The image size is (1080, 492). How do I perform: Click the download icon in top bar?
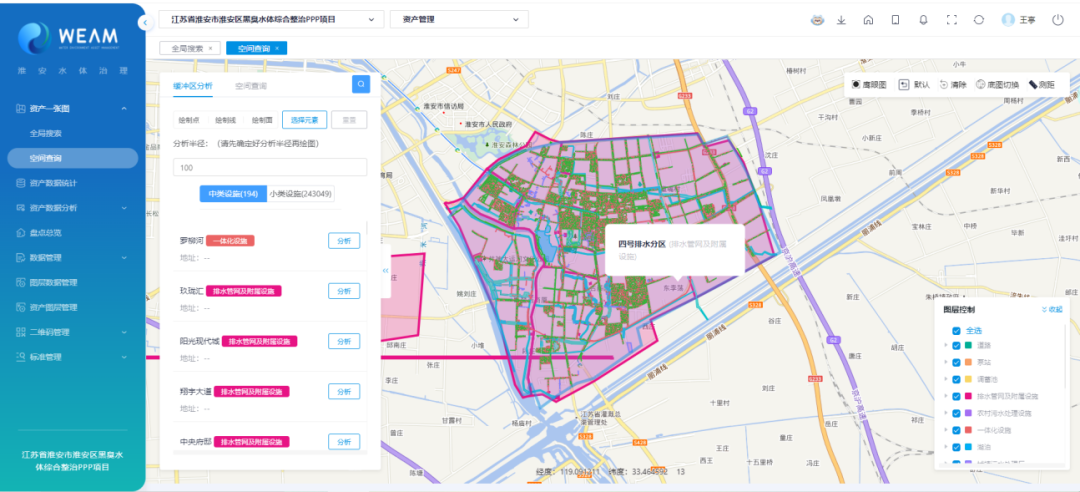click(841, 20)
